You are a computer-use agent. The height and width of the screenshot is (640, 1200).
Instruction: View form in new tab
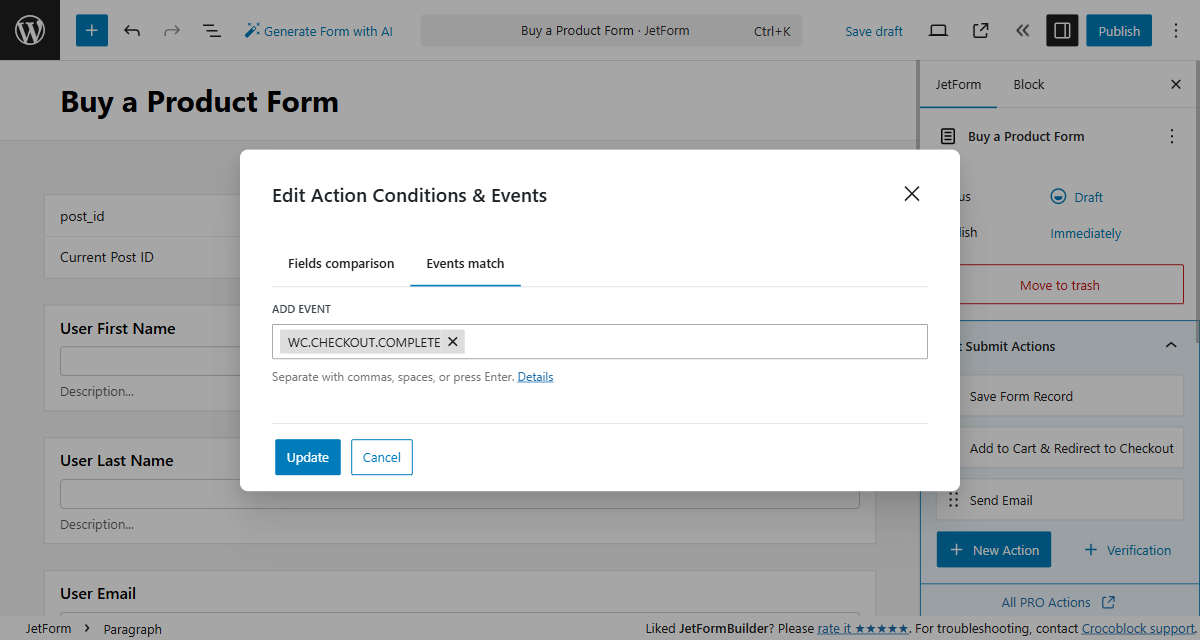[980, 31]
